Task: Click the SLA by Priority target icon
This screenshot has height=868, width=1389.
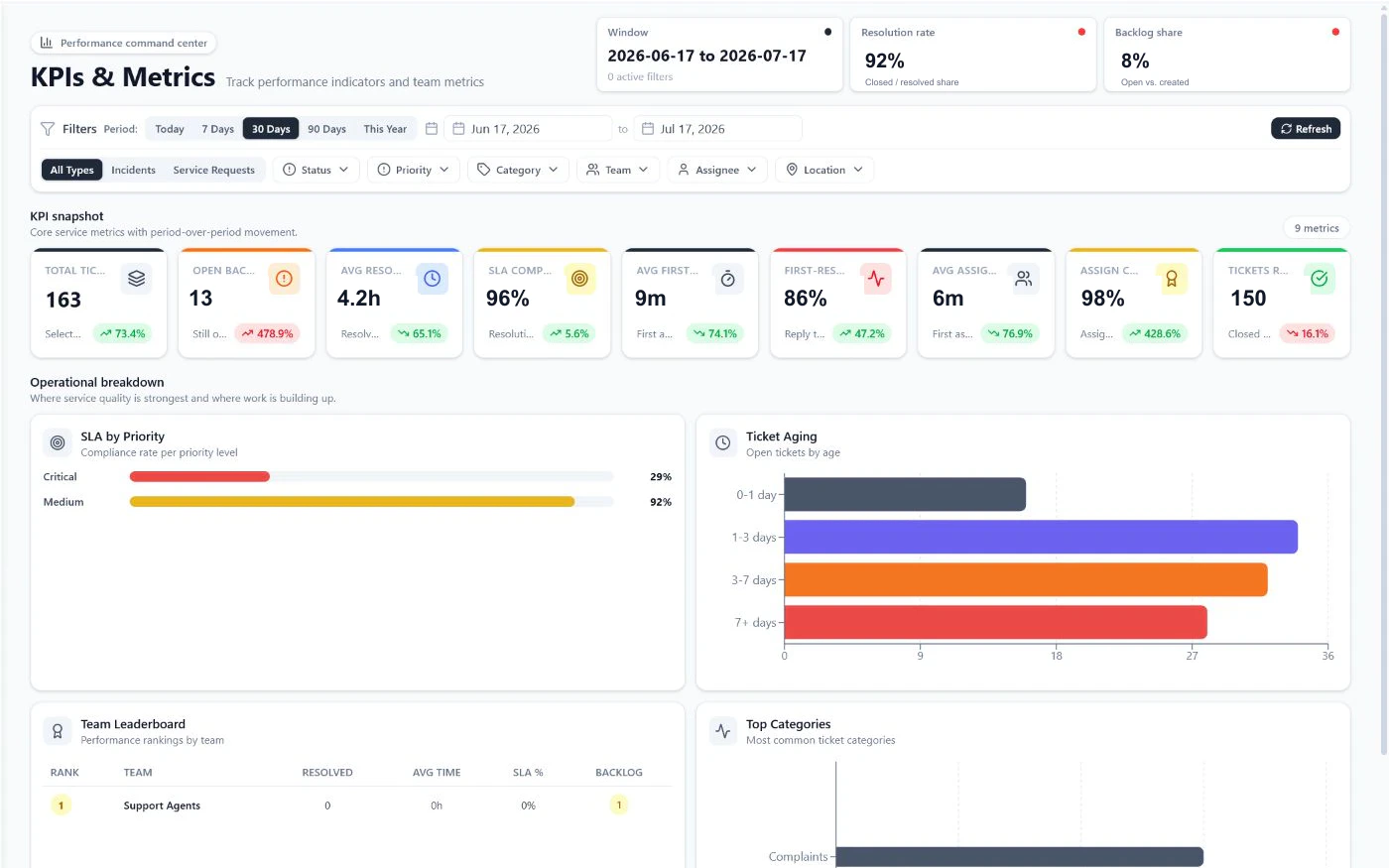Action: tap(58, 442)
